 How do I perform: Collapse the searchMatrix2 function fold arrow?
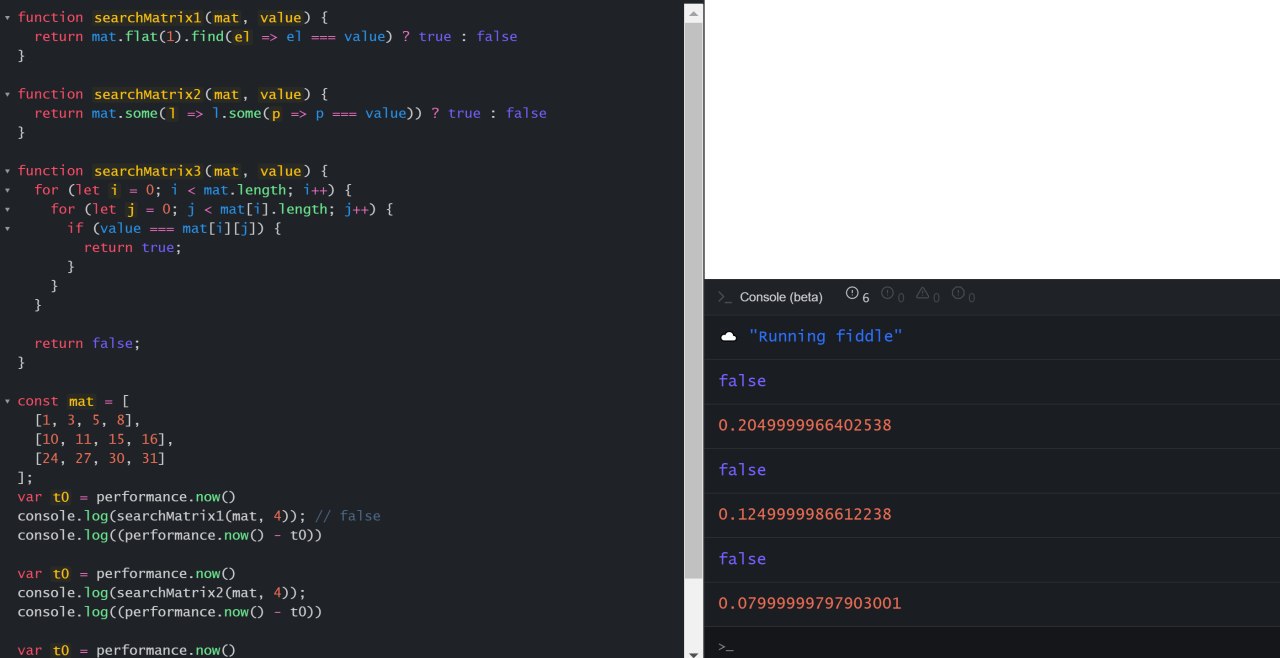tap(7, 94)
